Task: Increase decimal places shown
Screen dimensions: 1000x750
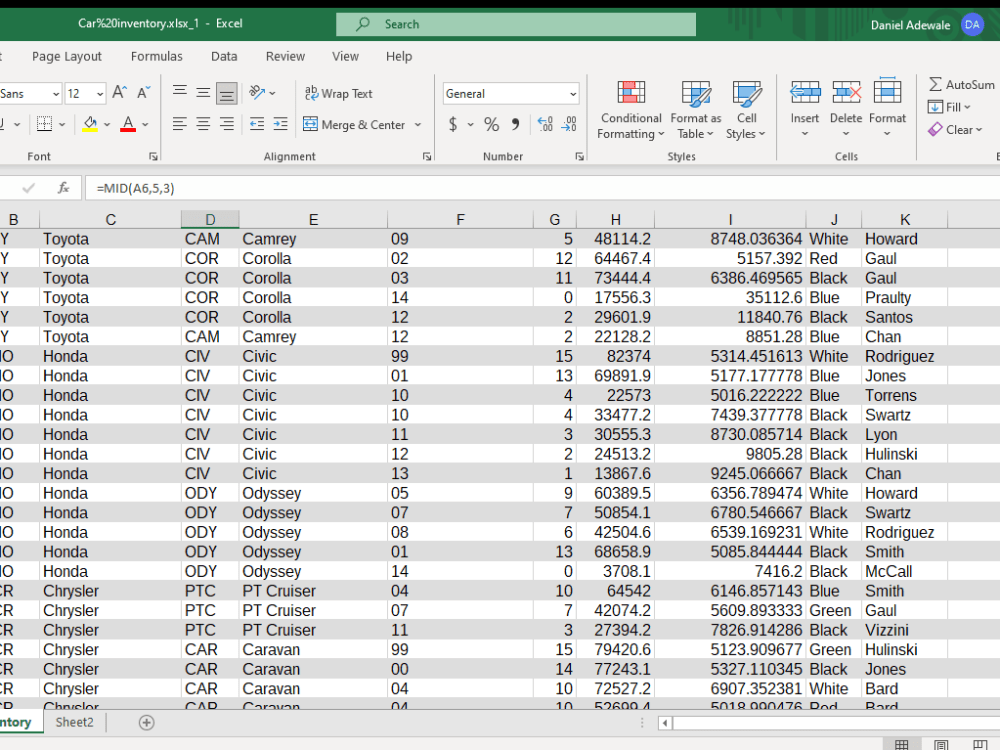Action: tap(545, 124)
